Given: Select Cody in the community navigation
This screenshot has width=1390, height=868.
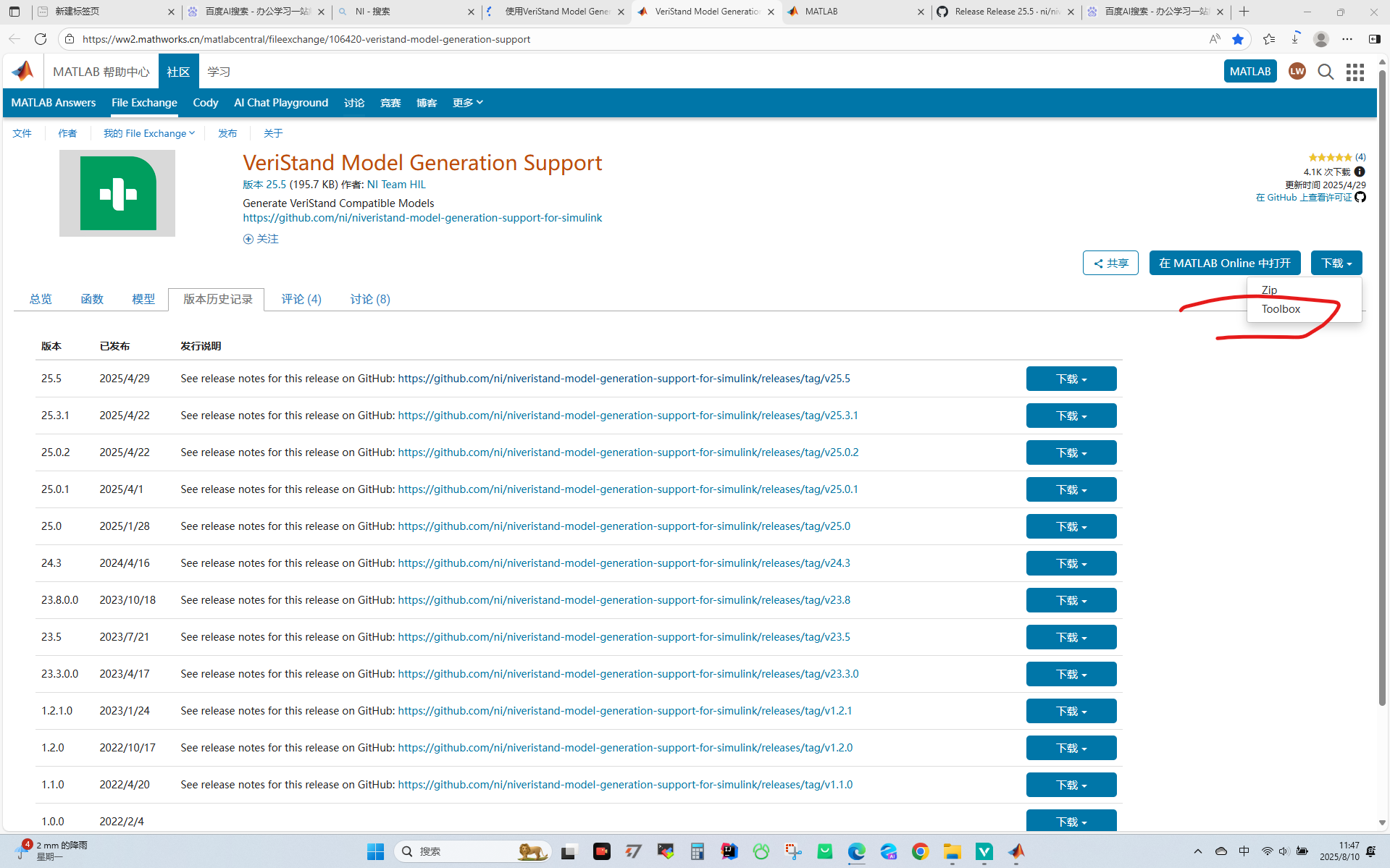Looking at the screenshot, I should (x=205, y=102).
